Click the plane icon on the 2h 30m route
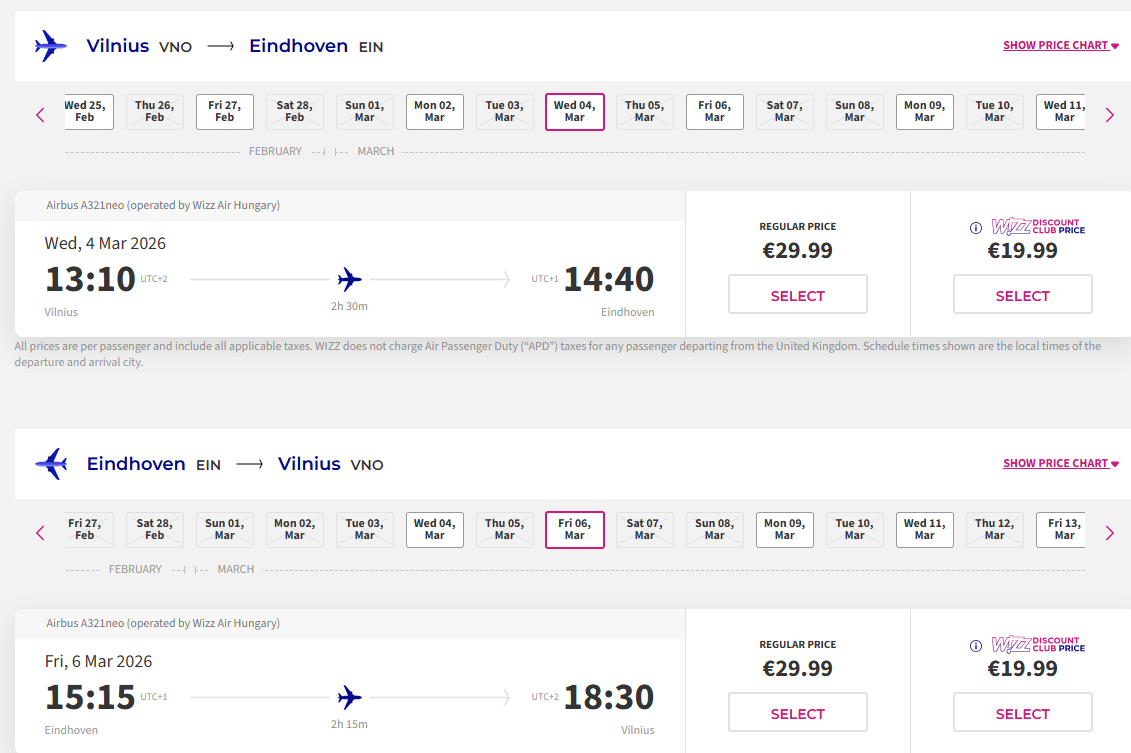The image size is (1131, 753). (349, 279)
